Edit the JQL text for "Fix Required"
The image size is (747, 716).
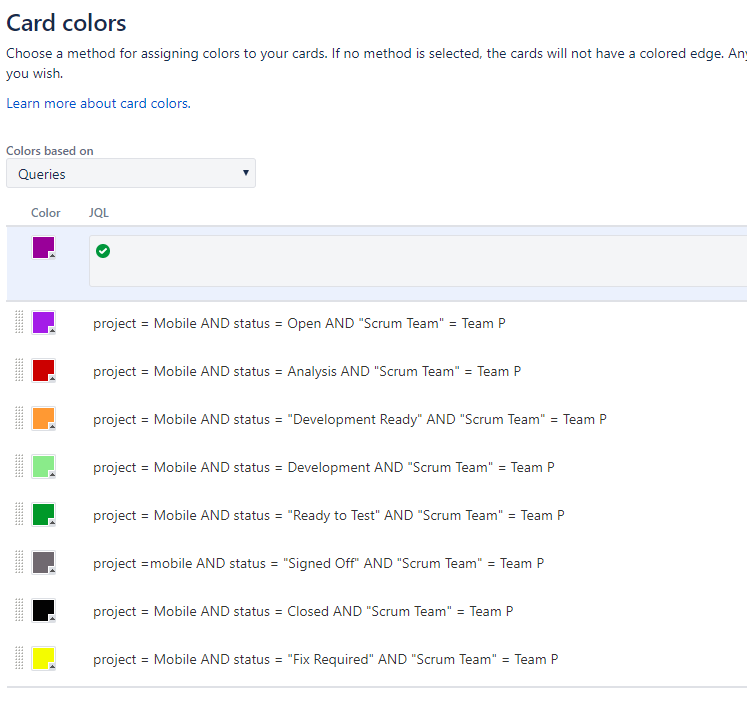click(x=326, y=659)
